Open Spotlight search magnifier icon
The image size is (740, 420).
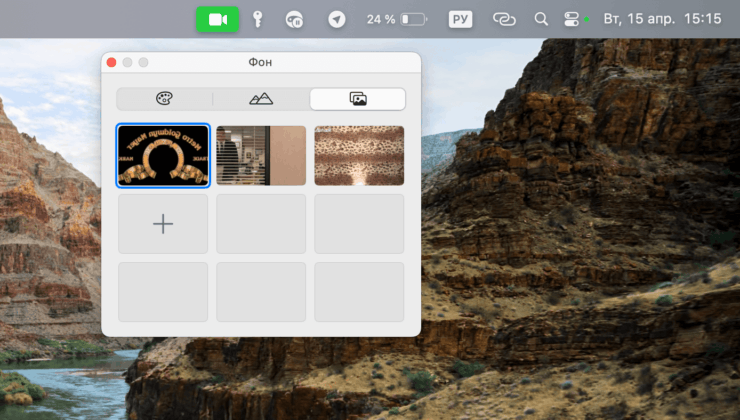[541, 19]
